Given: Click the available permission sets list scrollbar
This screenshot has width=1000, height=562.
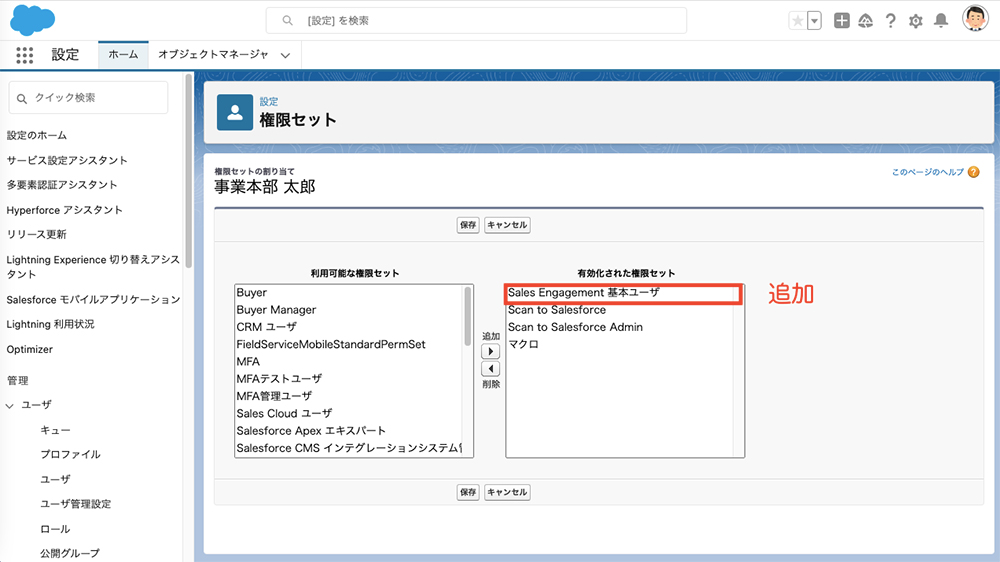Looking at the screenshot, I should 468,317.
